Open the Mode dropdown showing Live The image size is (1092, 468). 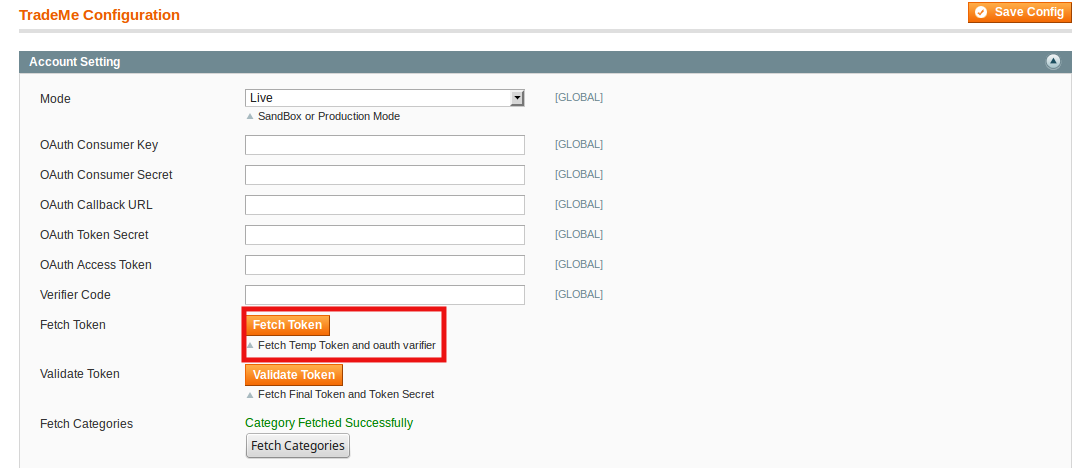coord(385,98)
